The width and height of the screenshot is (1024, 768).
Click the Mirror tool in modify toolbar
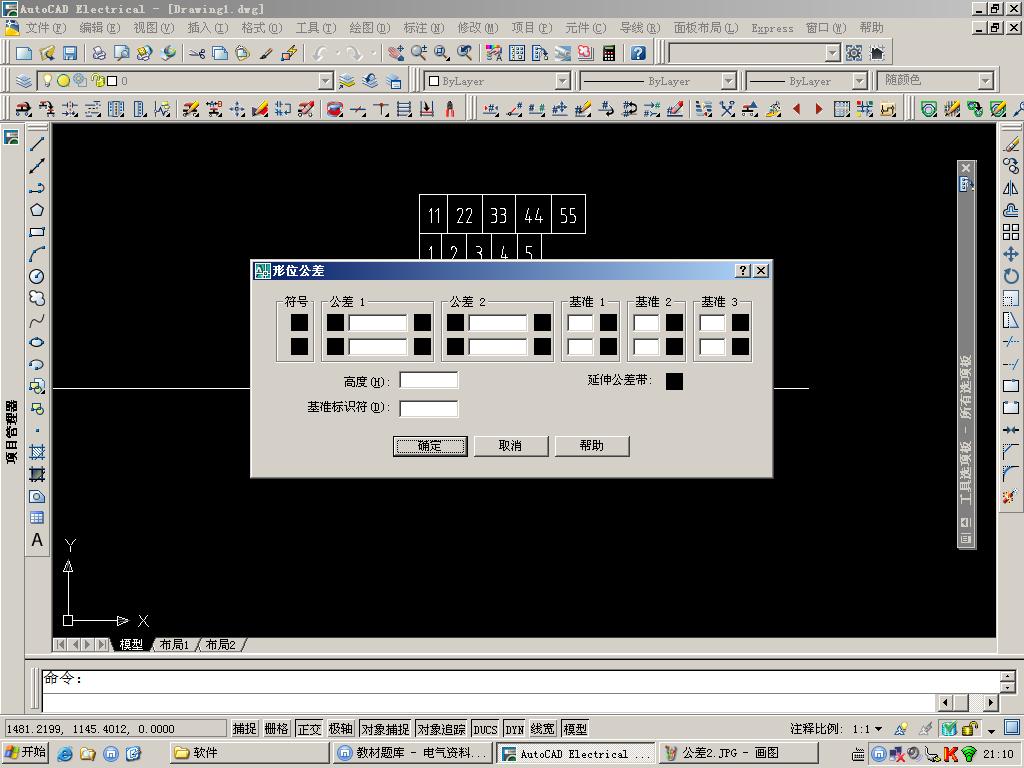point(1010,189)
